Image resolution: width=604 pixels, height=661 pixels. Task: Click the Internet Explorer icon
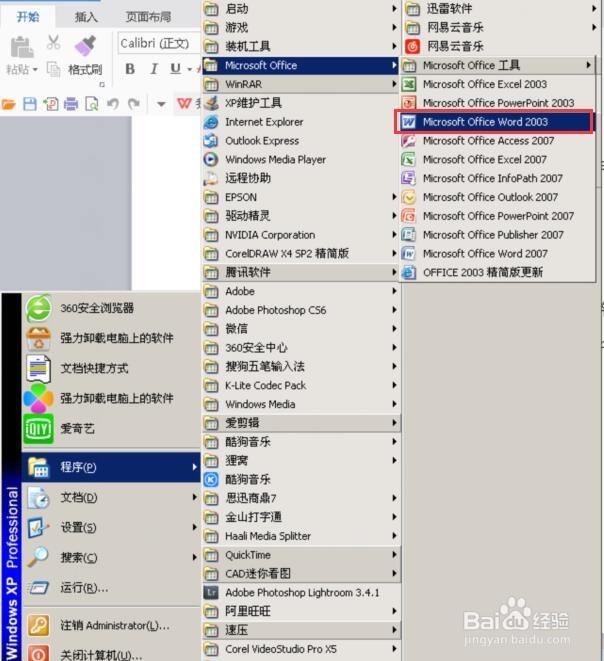click(211, 122)
